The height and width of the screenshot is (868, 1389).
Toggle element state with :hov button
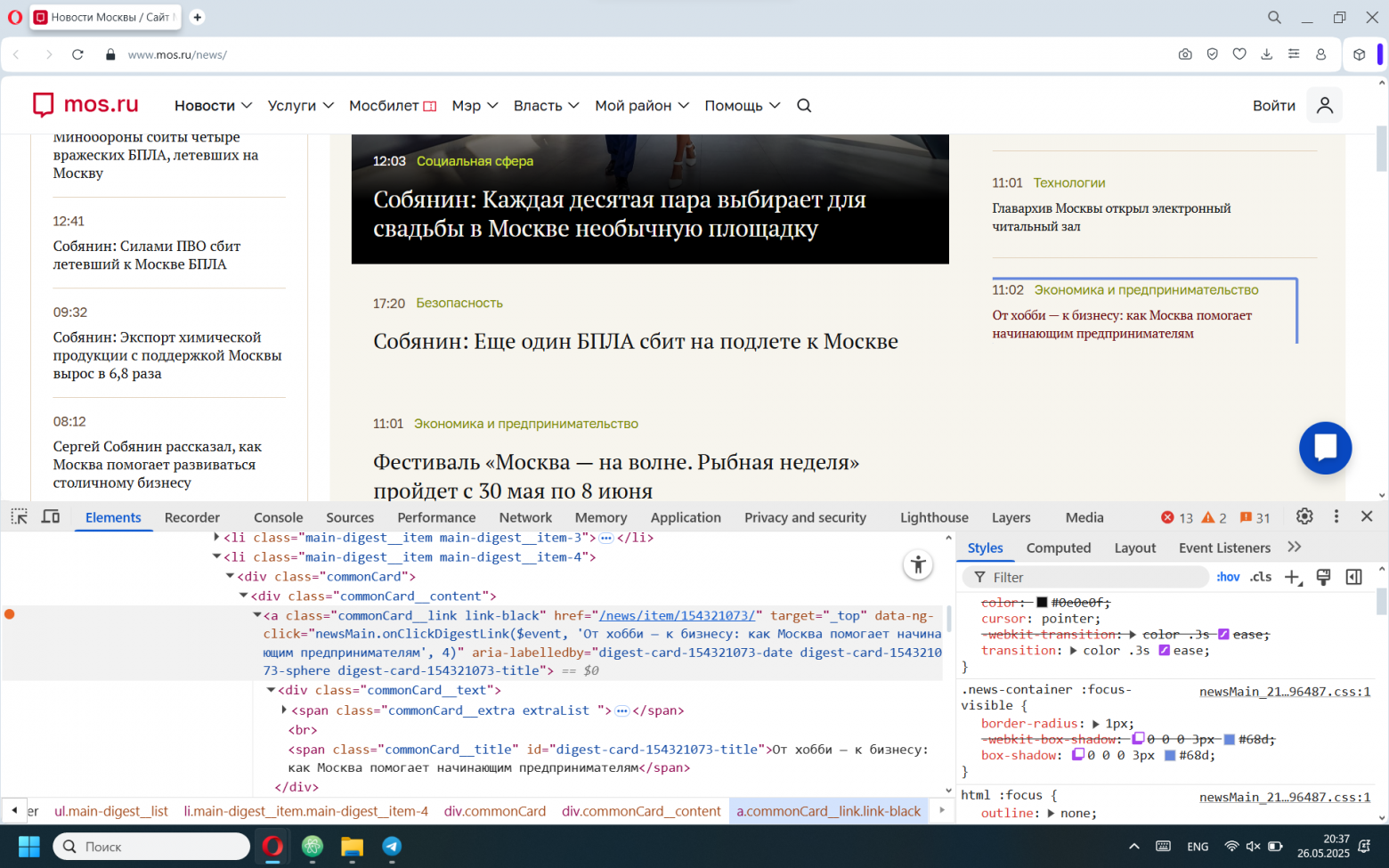(1228, 577)
